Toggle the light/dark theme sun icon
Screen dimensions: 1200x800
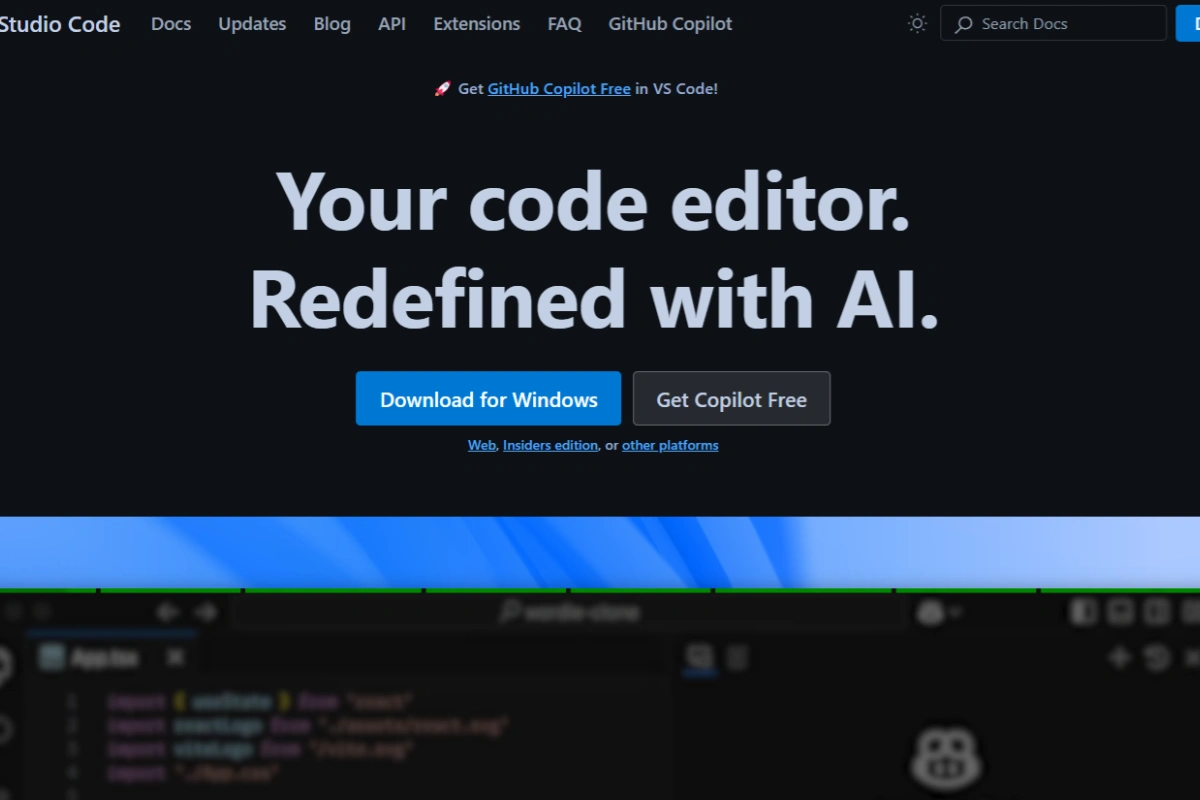[x=917, y=23]
